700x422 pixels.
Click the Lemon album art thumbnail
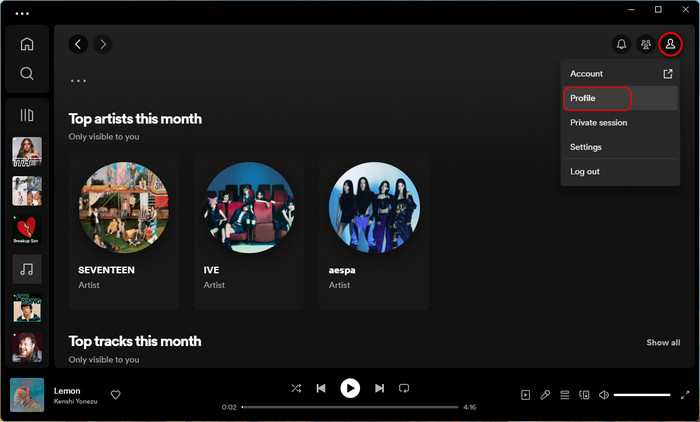click(27, 395)
